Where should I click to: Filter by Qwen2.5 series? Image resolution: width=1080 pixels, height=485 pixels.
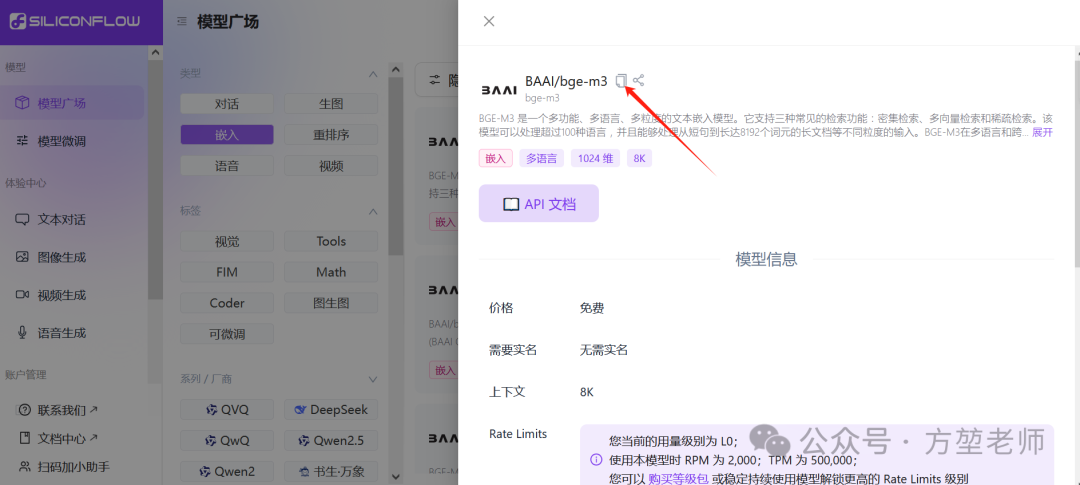click(331, 441)
